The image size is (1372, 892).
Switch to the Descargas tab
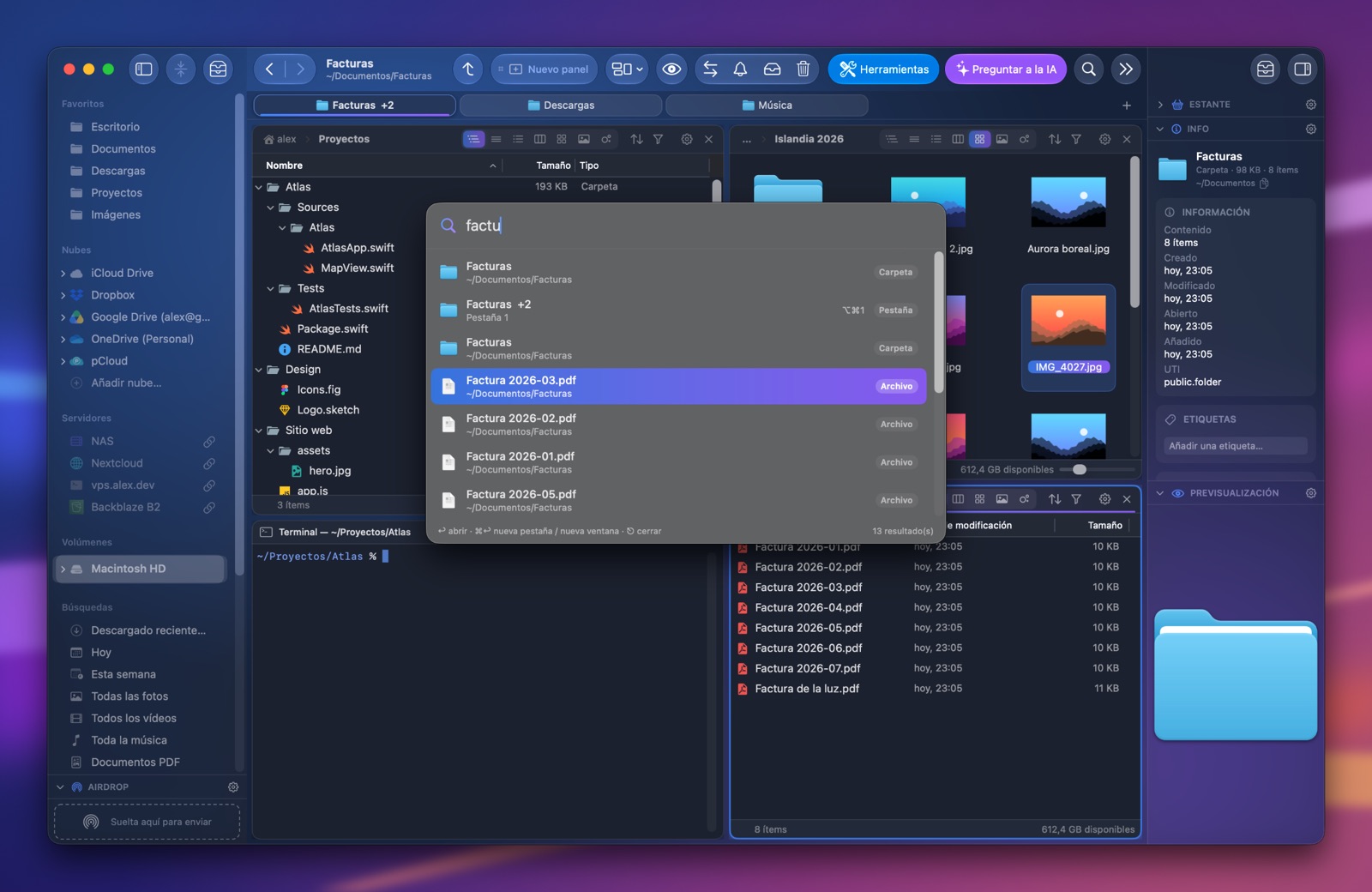(x=561, y=105)
